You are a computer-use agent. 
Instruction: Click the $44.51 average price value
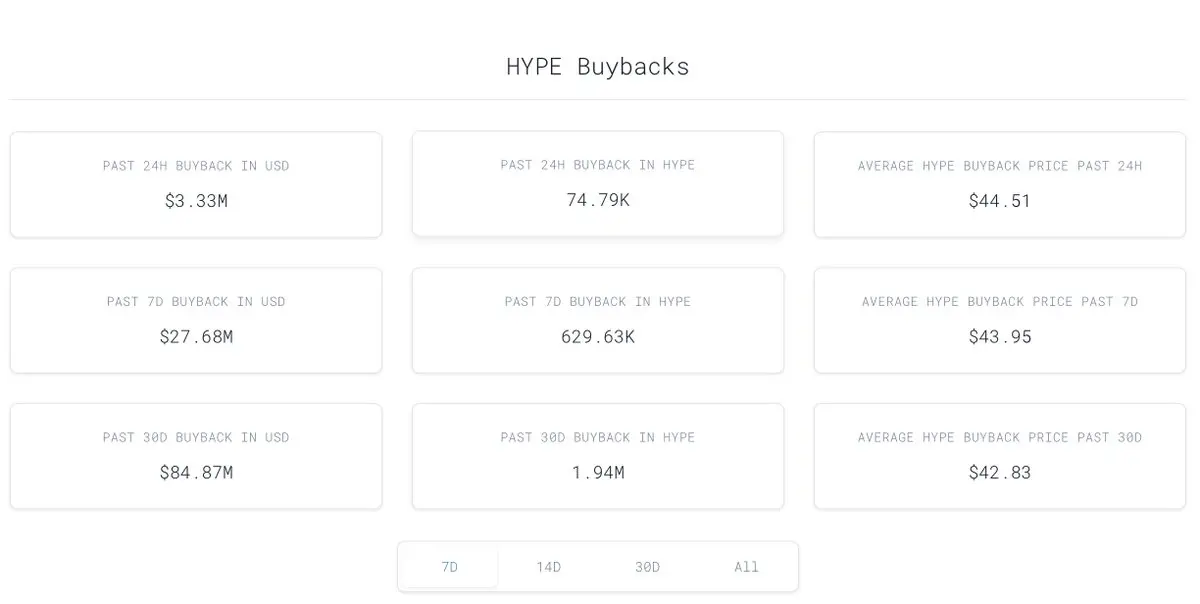(x=1000, y=201)
